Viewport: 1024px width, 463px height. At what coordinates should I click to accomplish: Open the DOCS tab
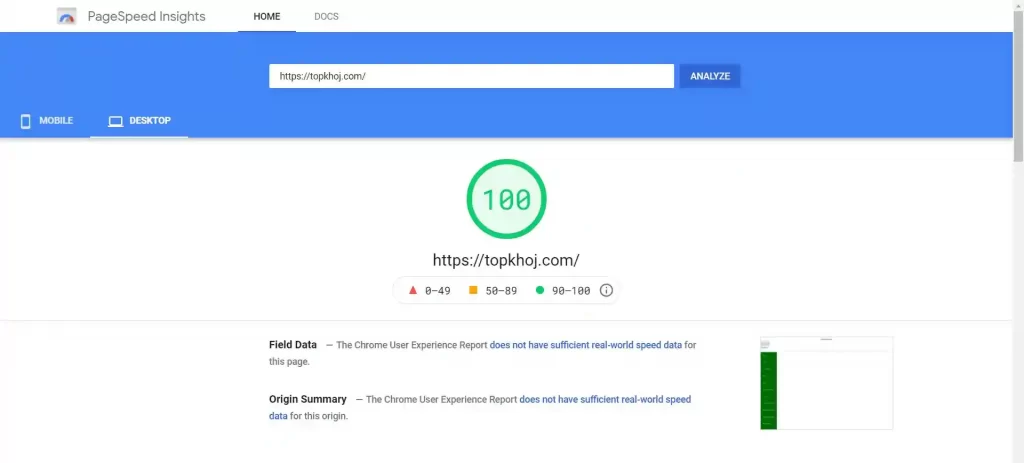tap(327, 16)
